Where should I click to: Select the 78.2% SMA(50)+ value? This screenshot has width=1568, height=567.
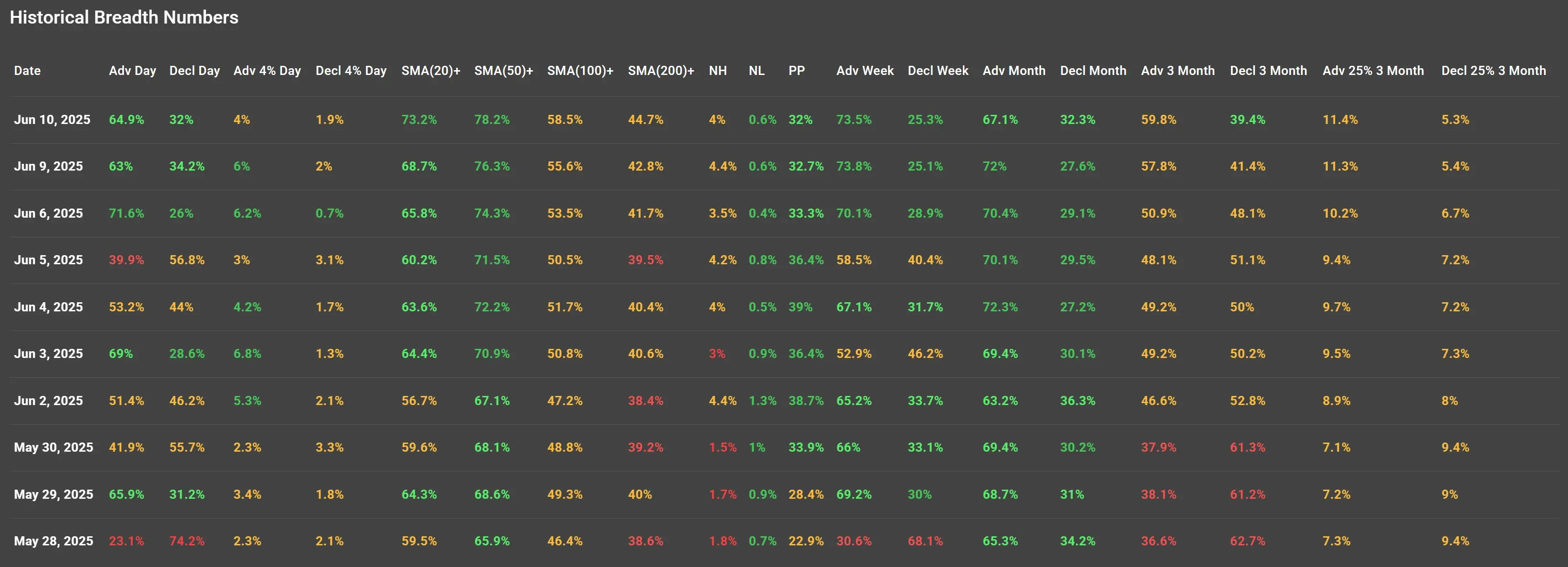(x=492, y=120)
